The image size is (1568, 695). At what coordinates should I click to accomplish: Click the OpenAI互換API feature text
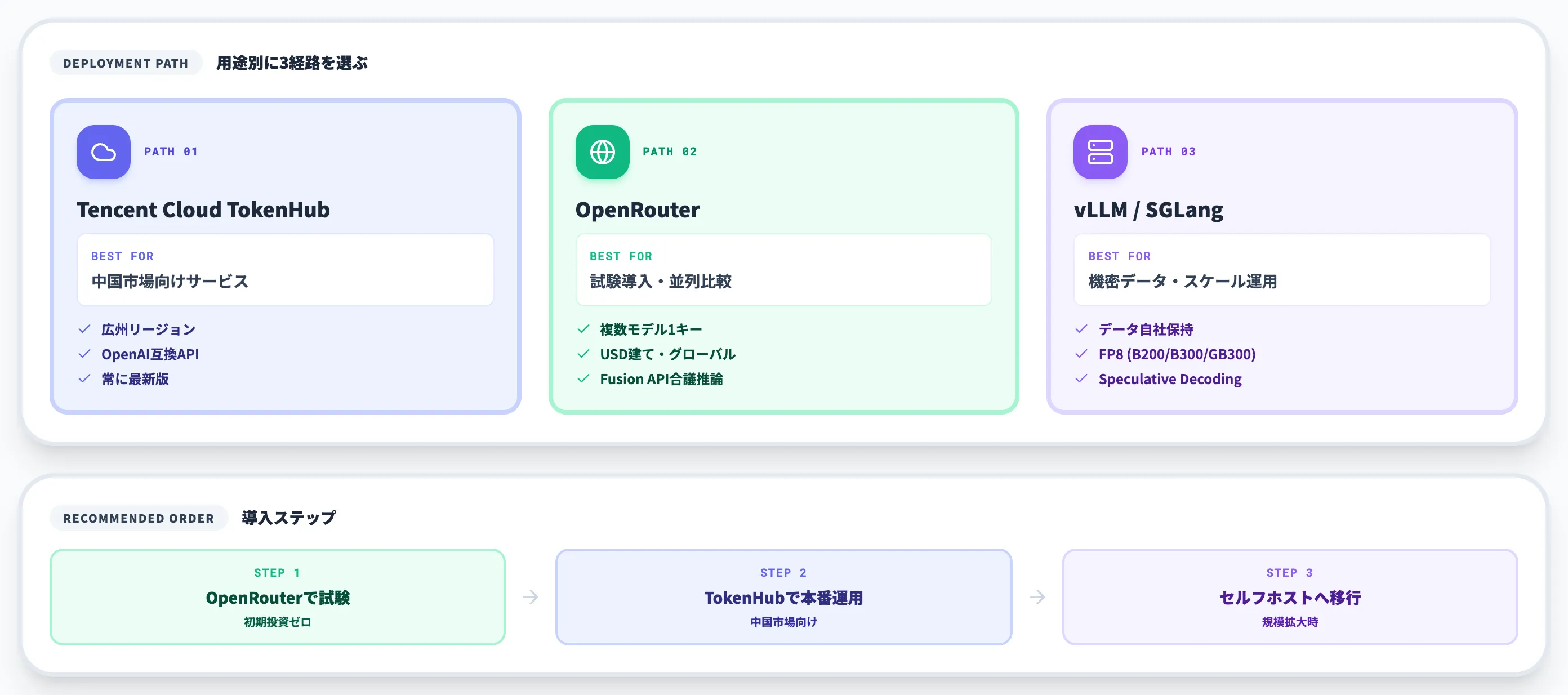[150, 354]
